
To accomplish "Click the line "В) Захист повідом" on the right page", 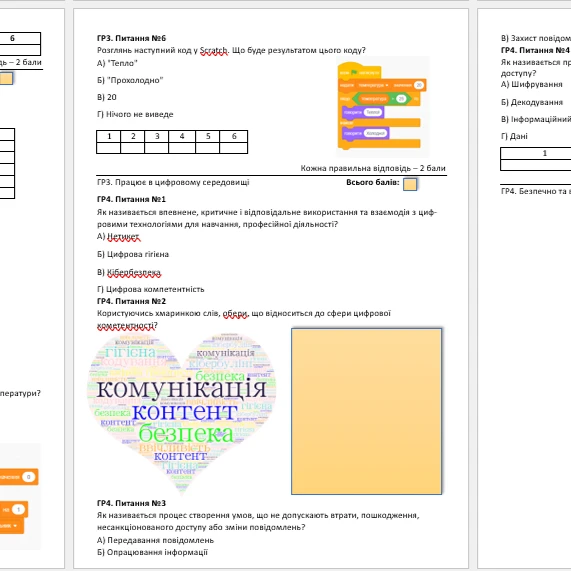I will pos(535,38).
